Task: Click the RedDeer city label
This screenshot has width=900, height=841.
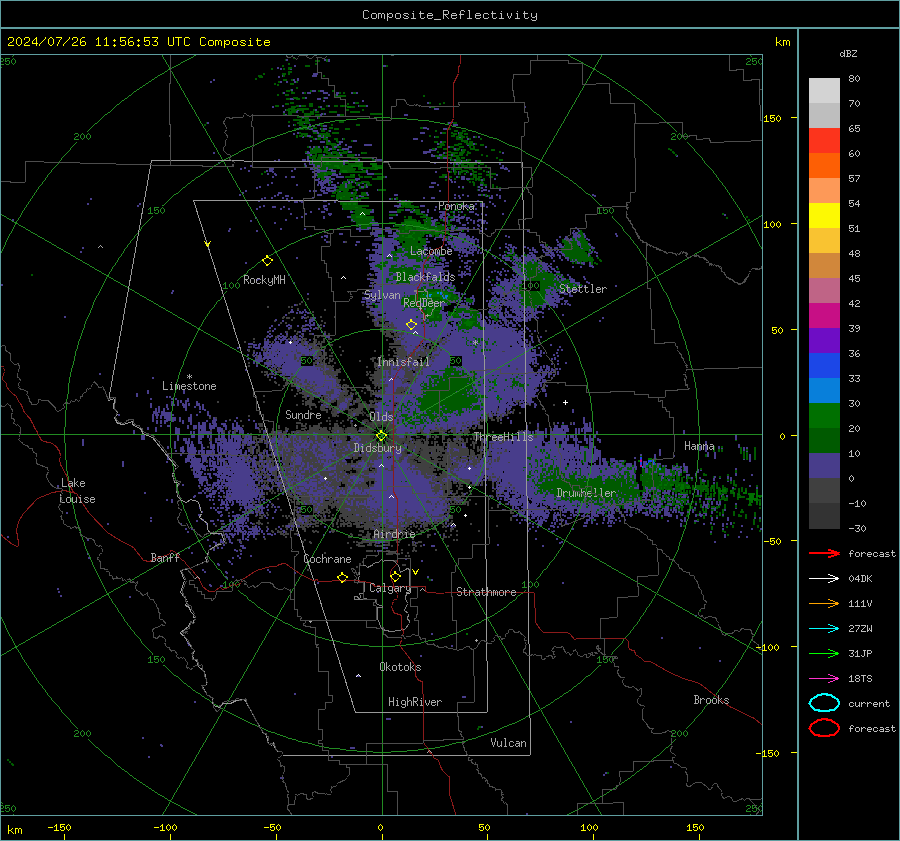Action: pos(424,303)
